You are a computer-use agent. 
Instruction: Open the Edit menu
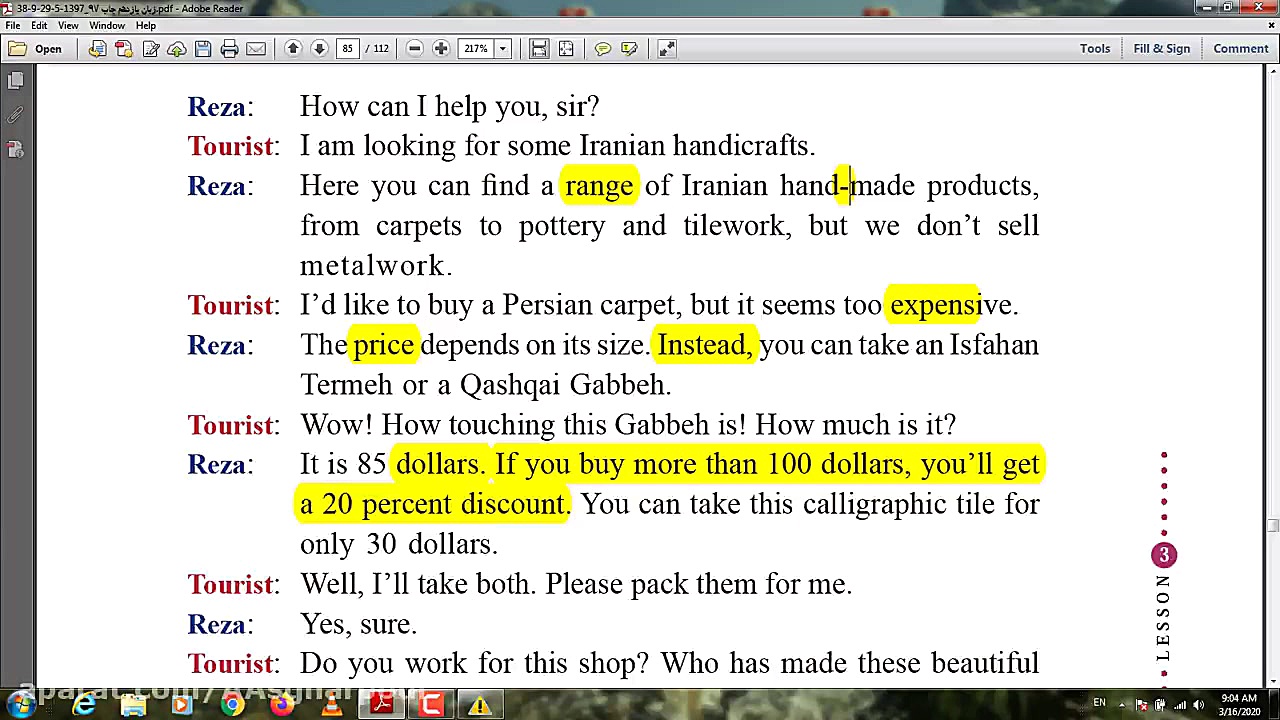(x=39, y=25)
